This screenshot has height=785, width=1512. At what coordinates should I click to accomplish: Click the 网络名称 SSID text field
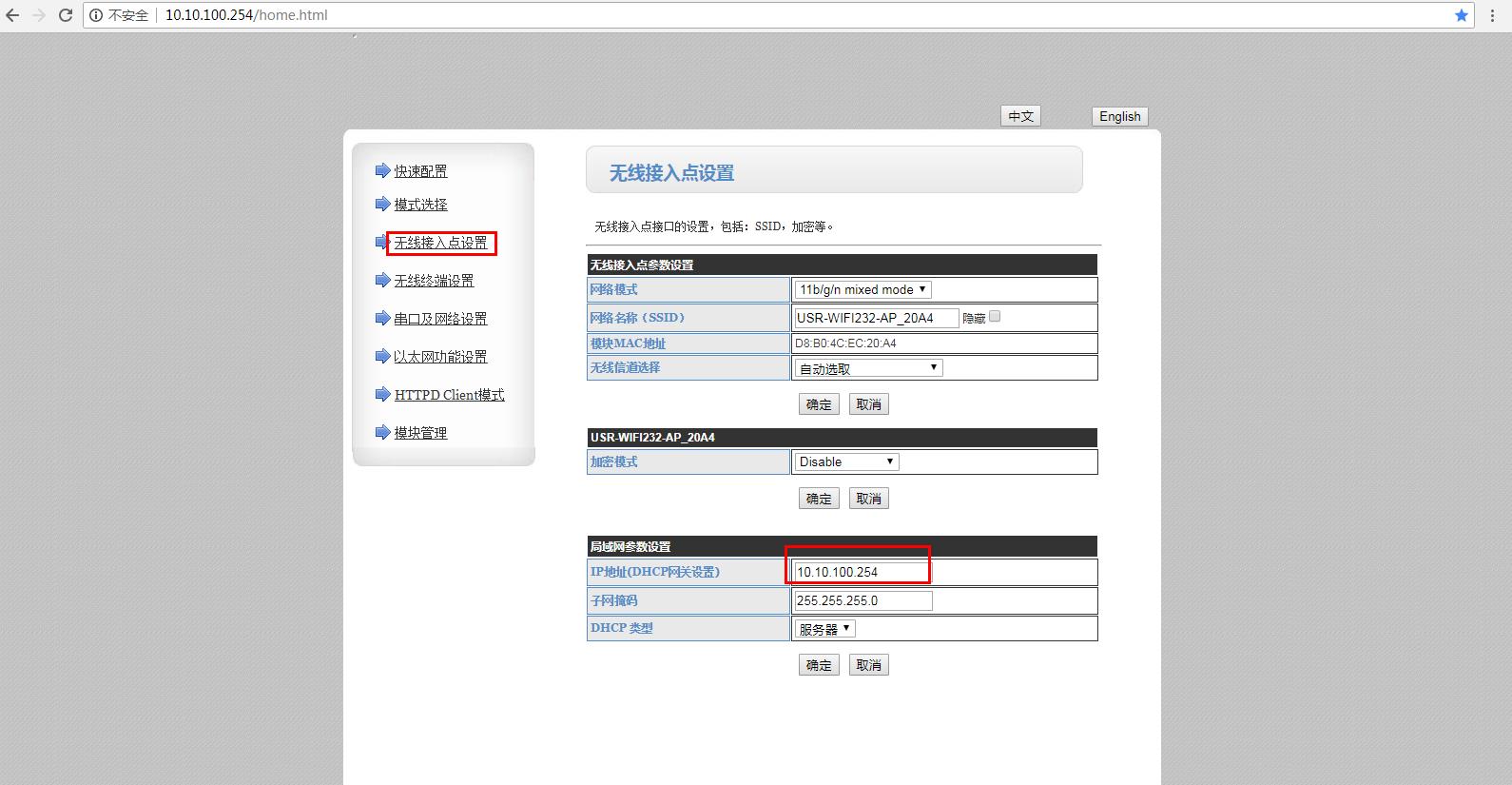876,318
